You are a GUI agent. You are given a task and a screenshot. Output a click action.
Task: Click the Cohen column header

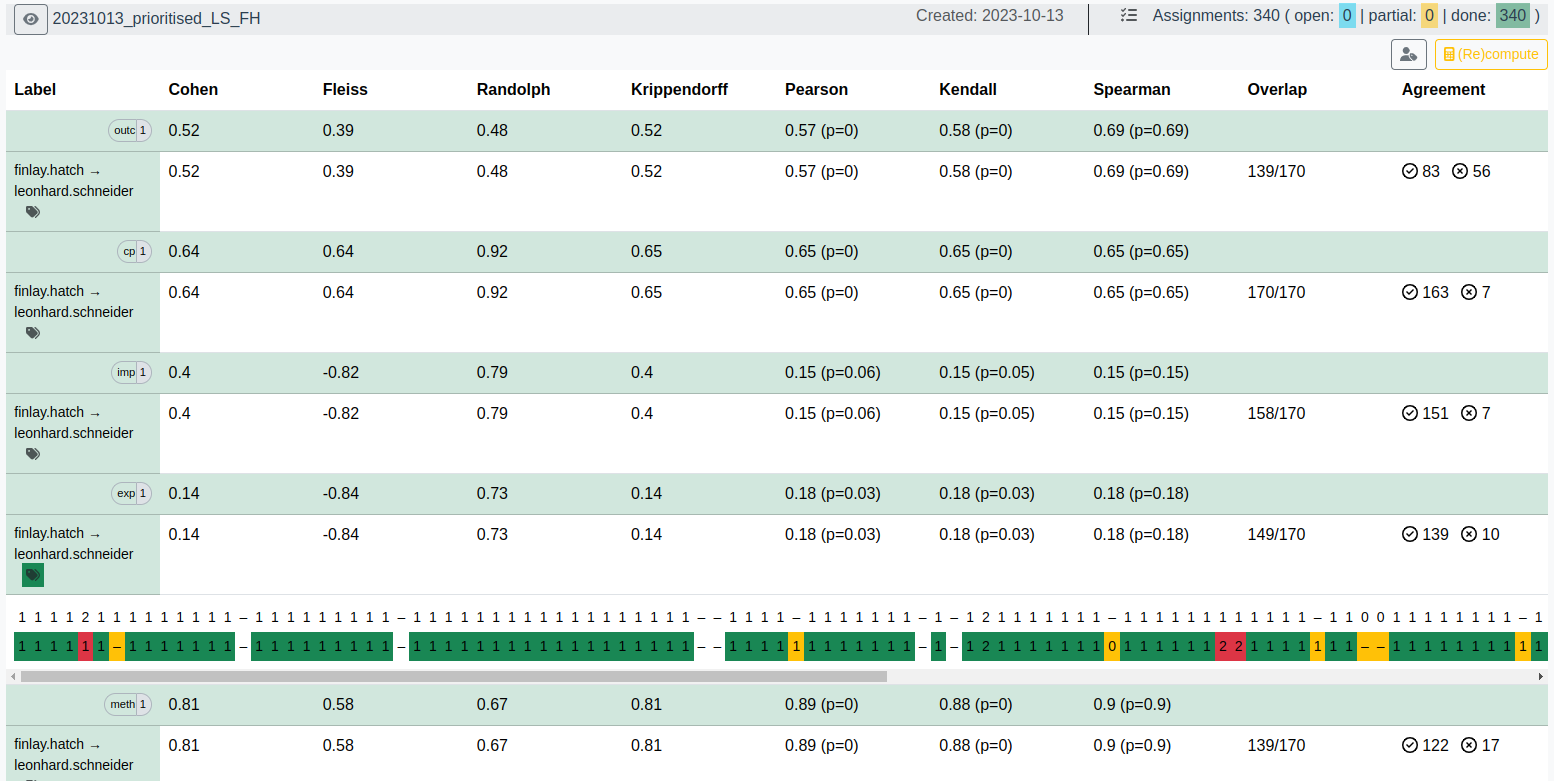pos(193,89)
